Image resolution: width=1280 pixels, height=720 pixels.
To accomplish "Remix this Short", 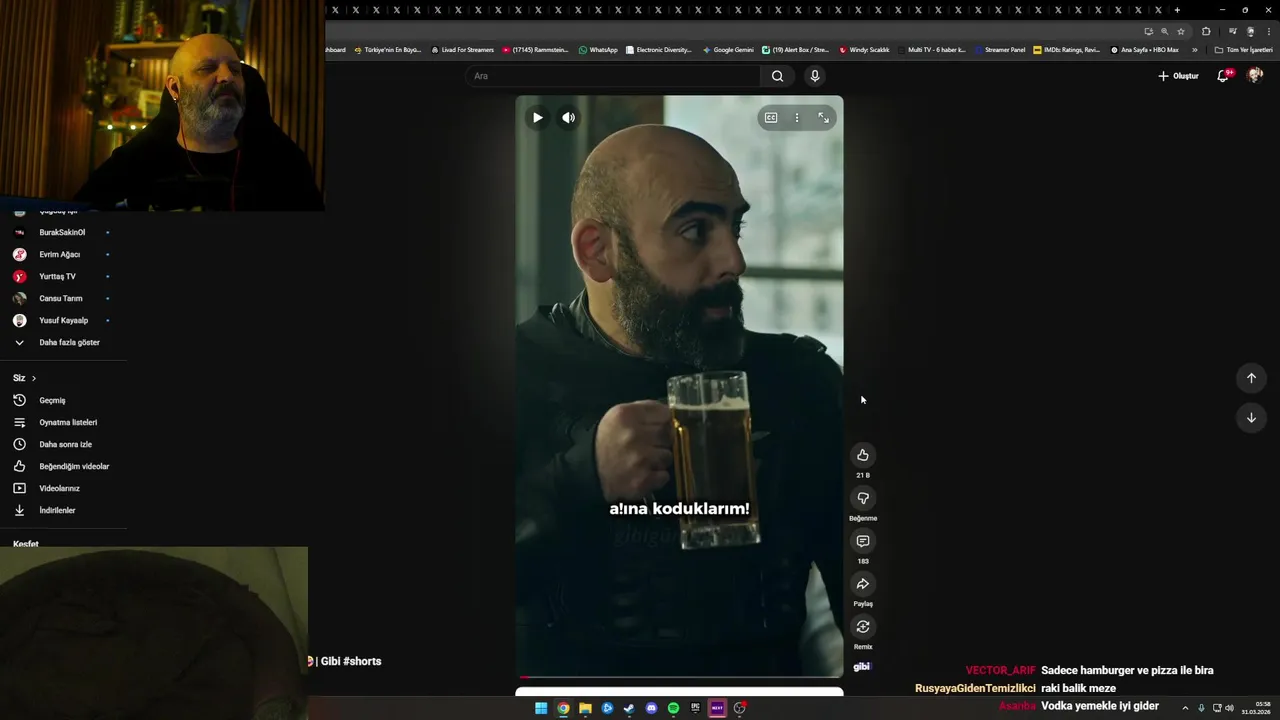I will click(x=863, y=627).
